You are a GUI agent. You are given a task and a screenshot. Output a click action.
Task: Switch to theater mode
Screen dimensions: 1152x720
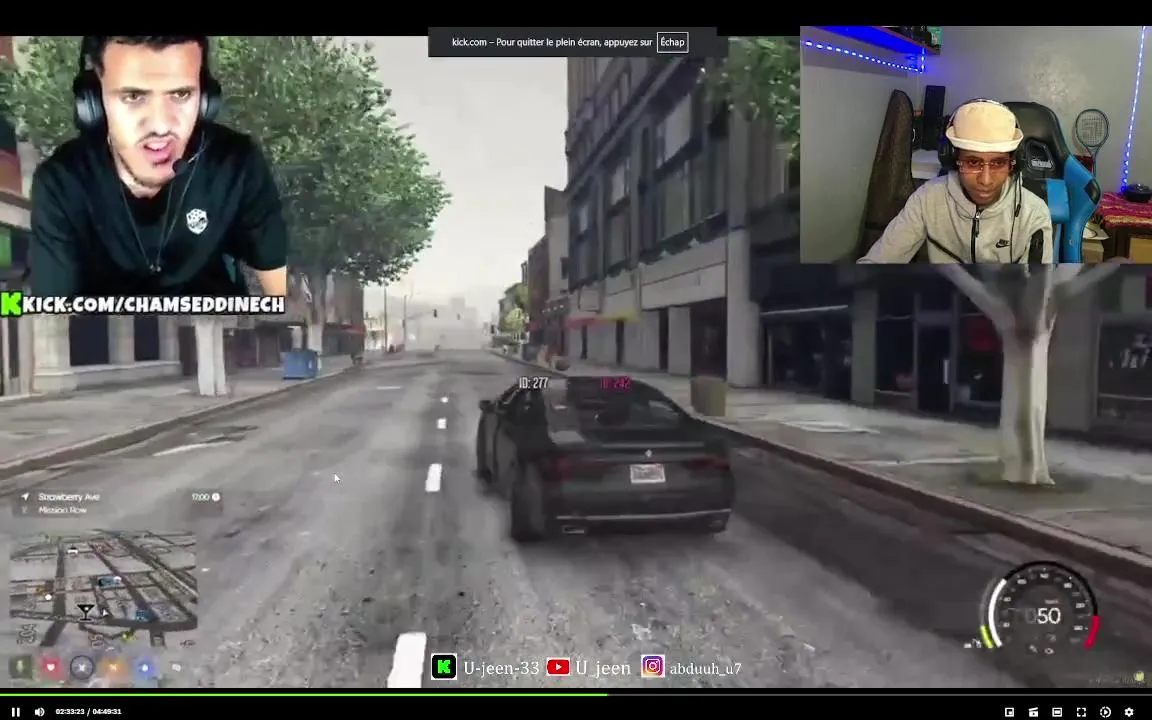[1056, 712]
